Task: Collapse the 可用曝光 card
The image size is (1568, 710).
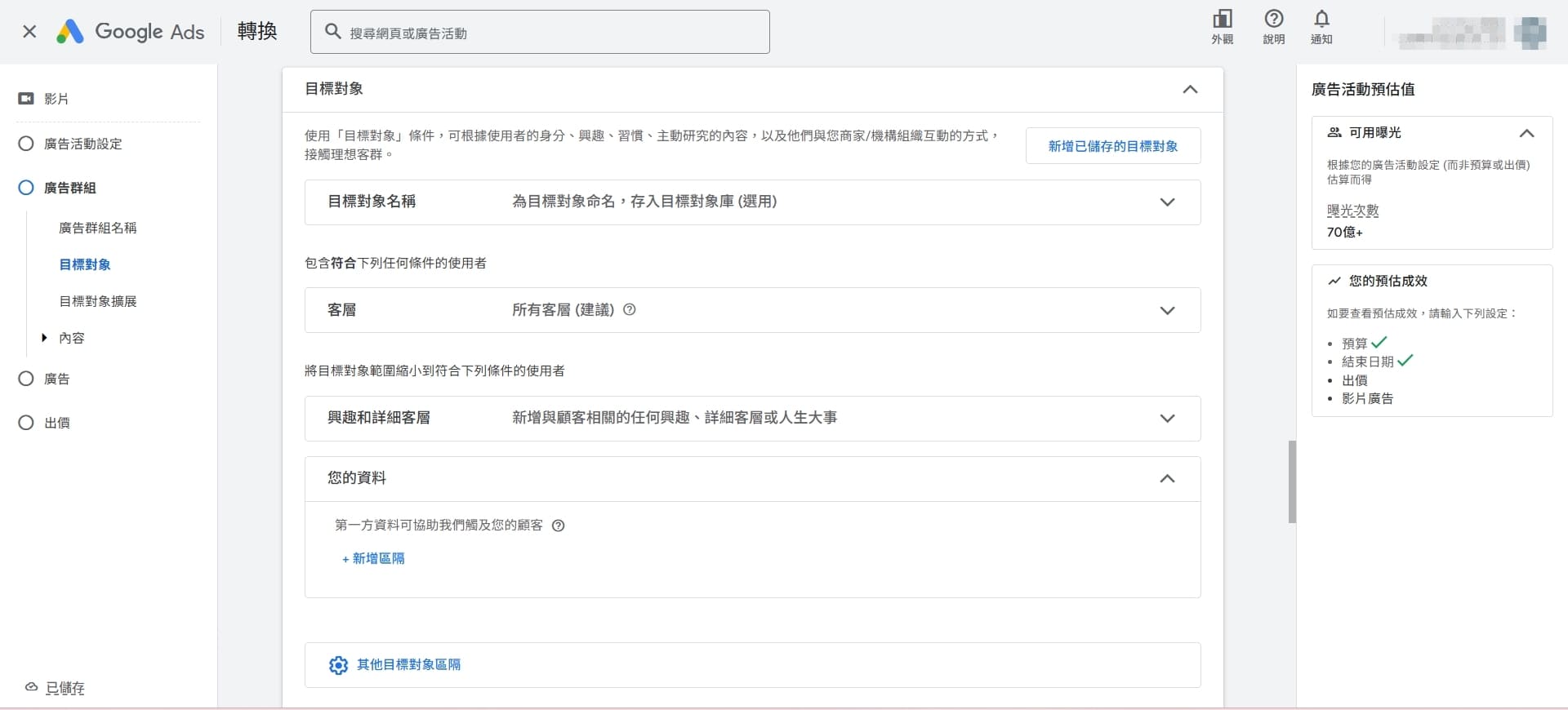Action: (1526, 133)
